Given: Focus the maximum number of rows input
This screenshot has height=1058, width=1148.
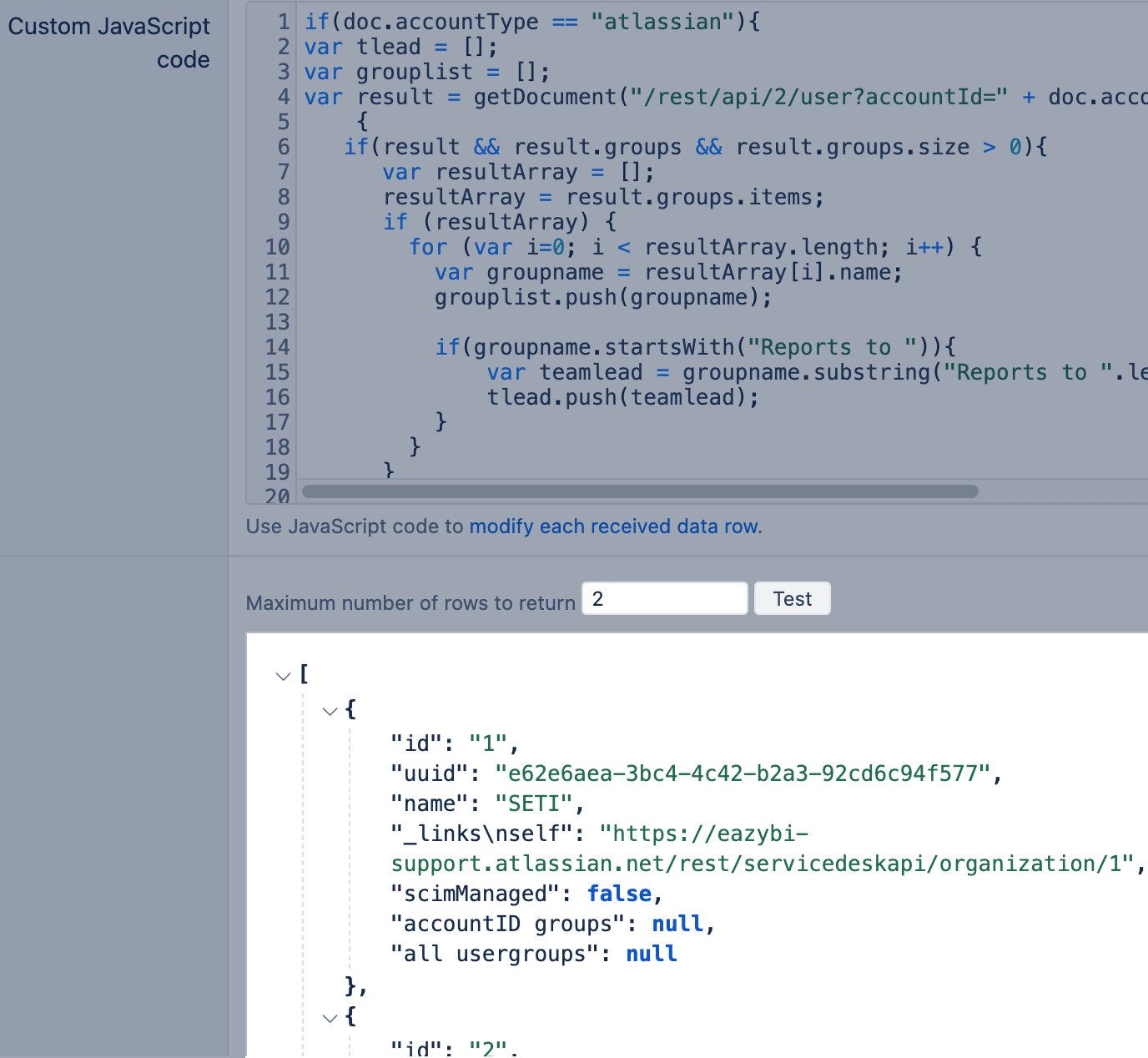Looking at the screenshot, I should point(664,598).
